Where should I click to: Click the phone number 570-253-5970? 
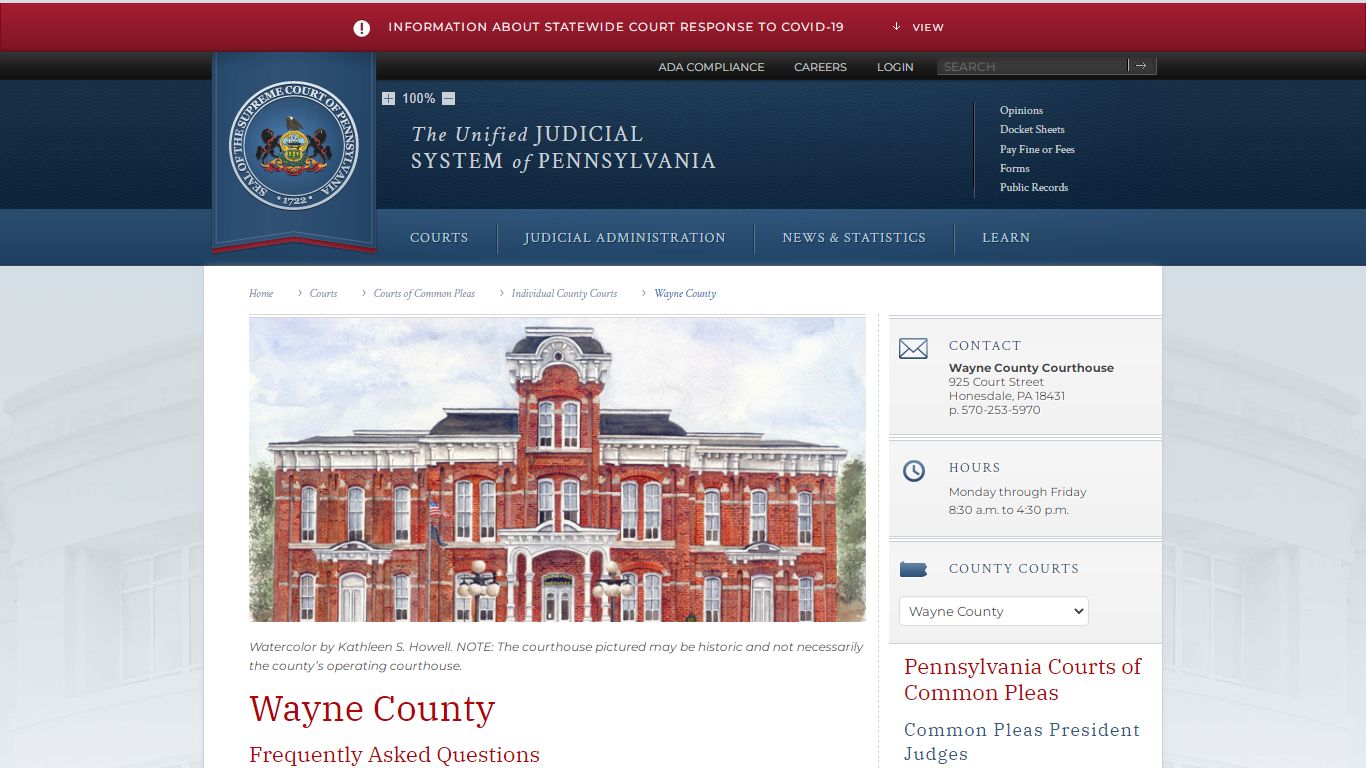click(x=1001, y=410)
